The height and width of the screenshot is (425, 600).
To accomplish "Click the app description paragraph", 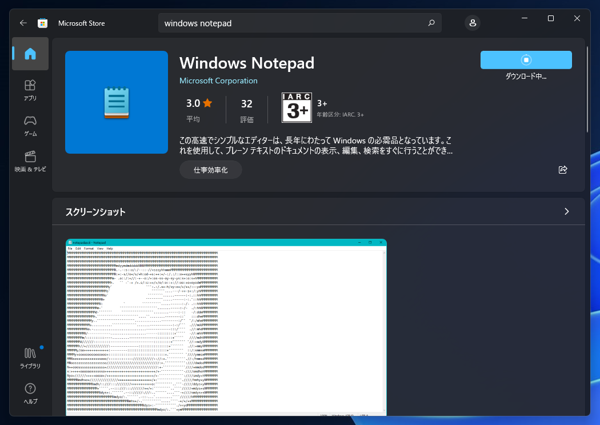I will pos(316,145).
